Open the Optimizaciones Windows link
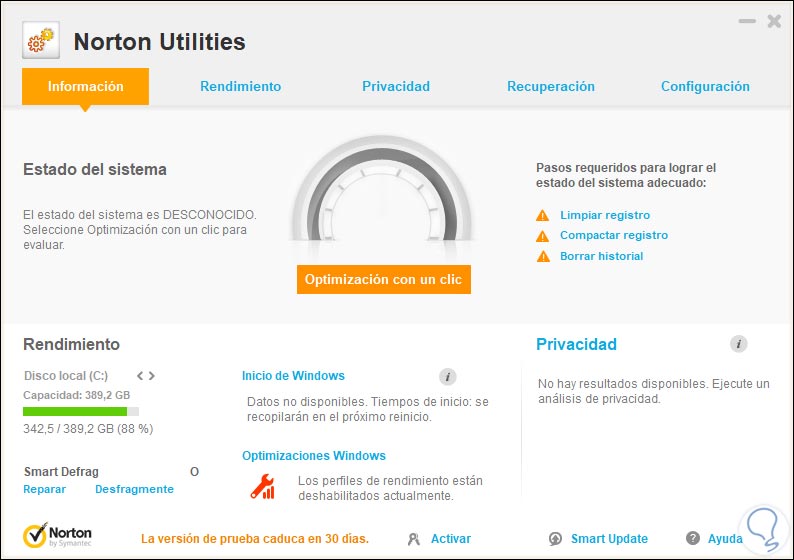 (314, 456)
